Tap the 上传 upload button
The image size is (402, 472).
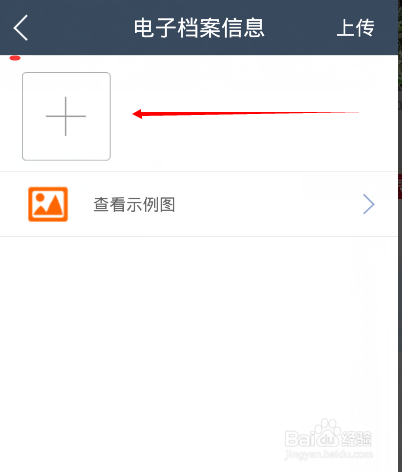355,28
